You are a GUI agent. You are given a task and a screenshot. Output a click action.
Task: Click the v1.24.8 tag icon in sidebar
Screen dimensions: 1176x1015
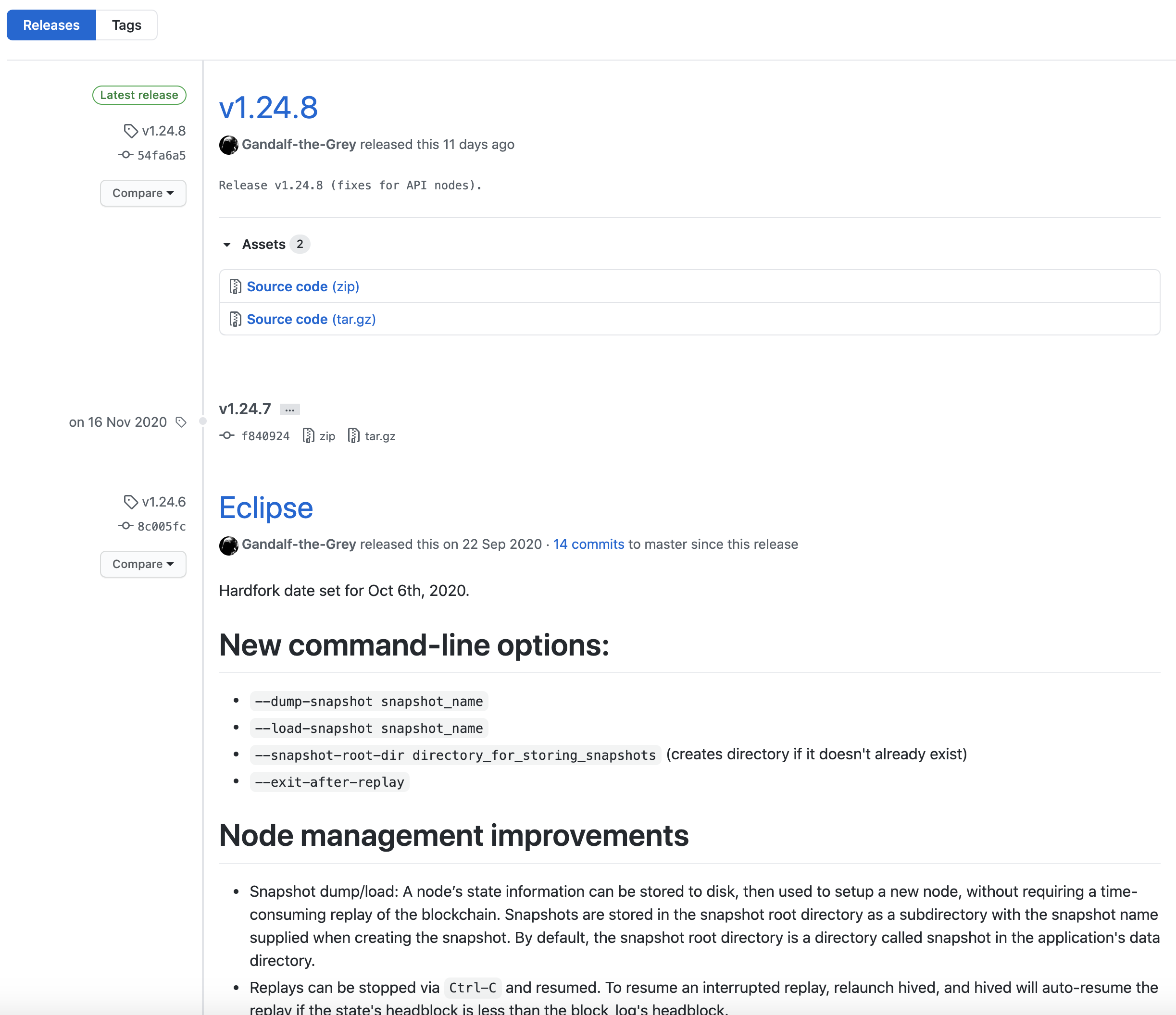[131, 131]
